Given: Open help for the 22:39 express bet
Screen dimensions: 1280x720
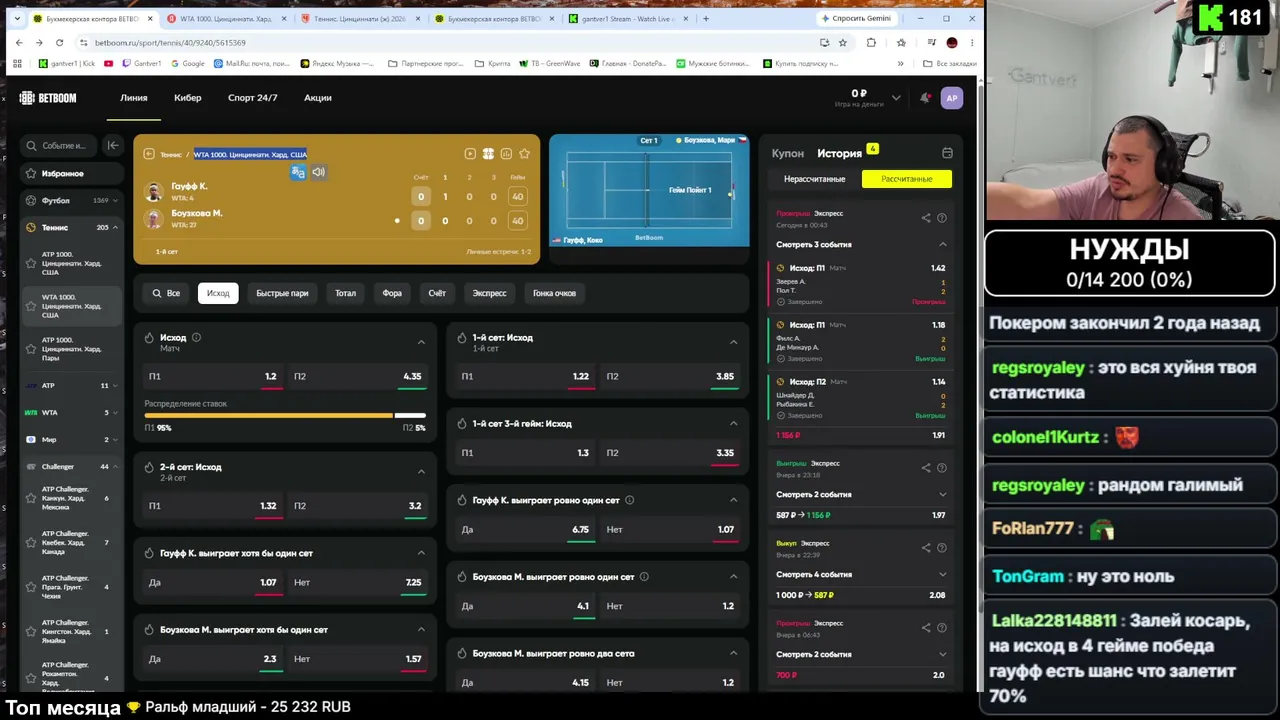Looking at the screenshot, I should pos(942,548).
